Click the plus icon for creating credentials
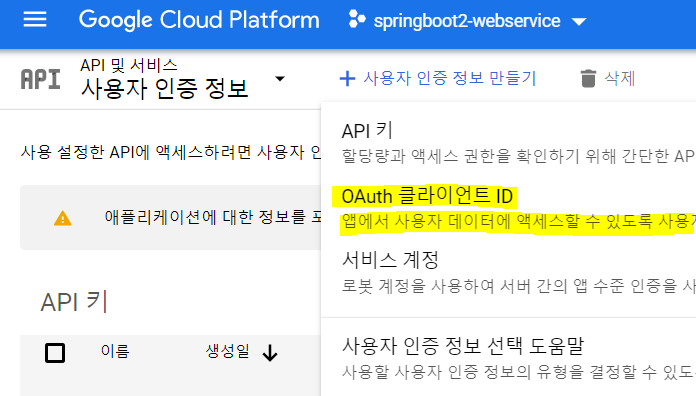696x396 pixels. [347, 79]
